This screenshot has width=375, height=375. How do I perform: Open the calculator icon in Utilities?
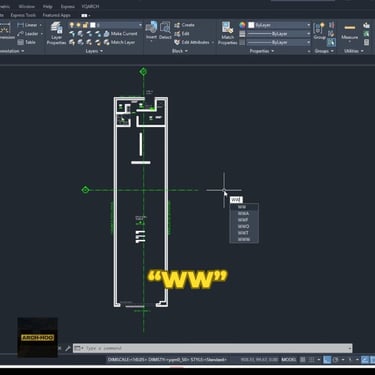[366, 42]
